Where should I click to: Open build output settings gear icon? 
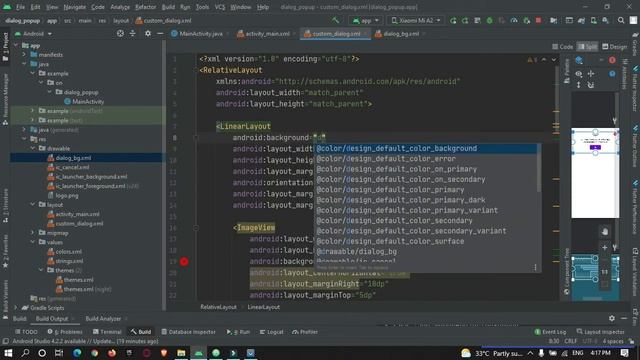611,318
